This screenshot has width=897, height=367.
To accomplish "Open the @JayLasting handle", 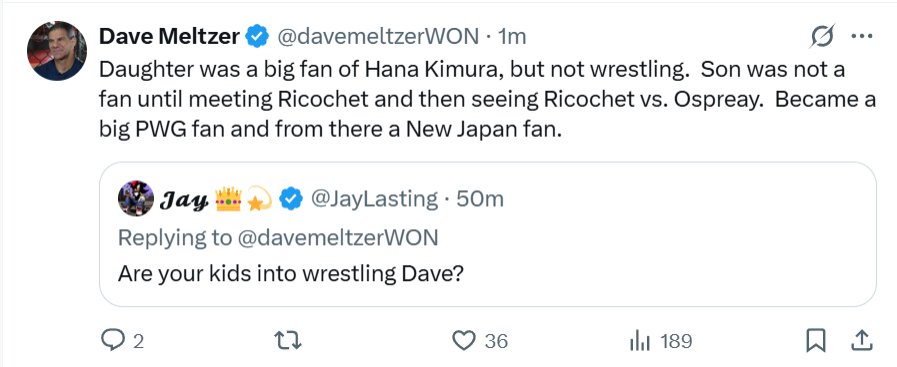I will click(374, 198).
